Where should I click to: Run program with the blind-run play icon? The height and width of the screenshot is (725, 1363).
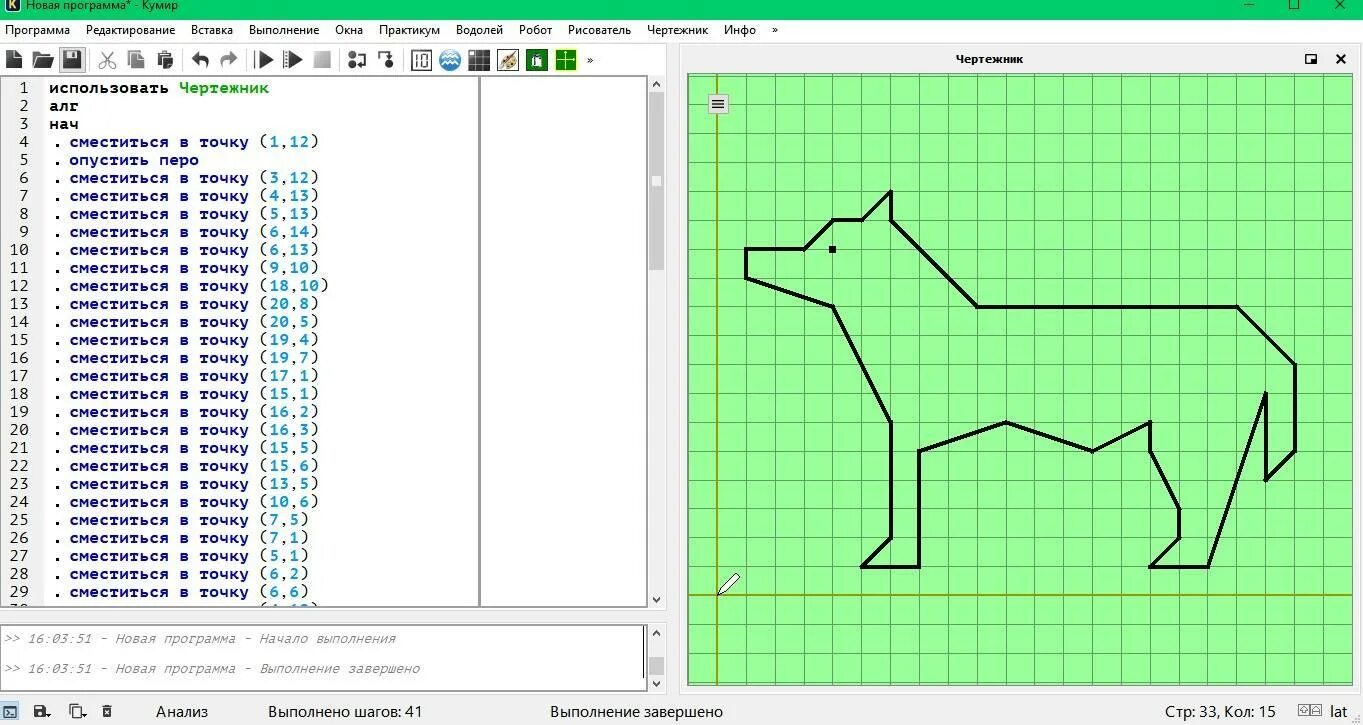tap(293, 60)
